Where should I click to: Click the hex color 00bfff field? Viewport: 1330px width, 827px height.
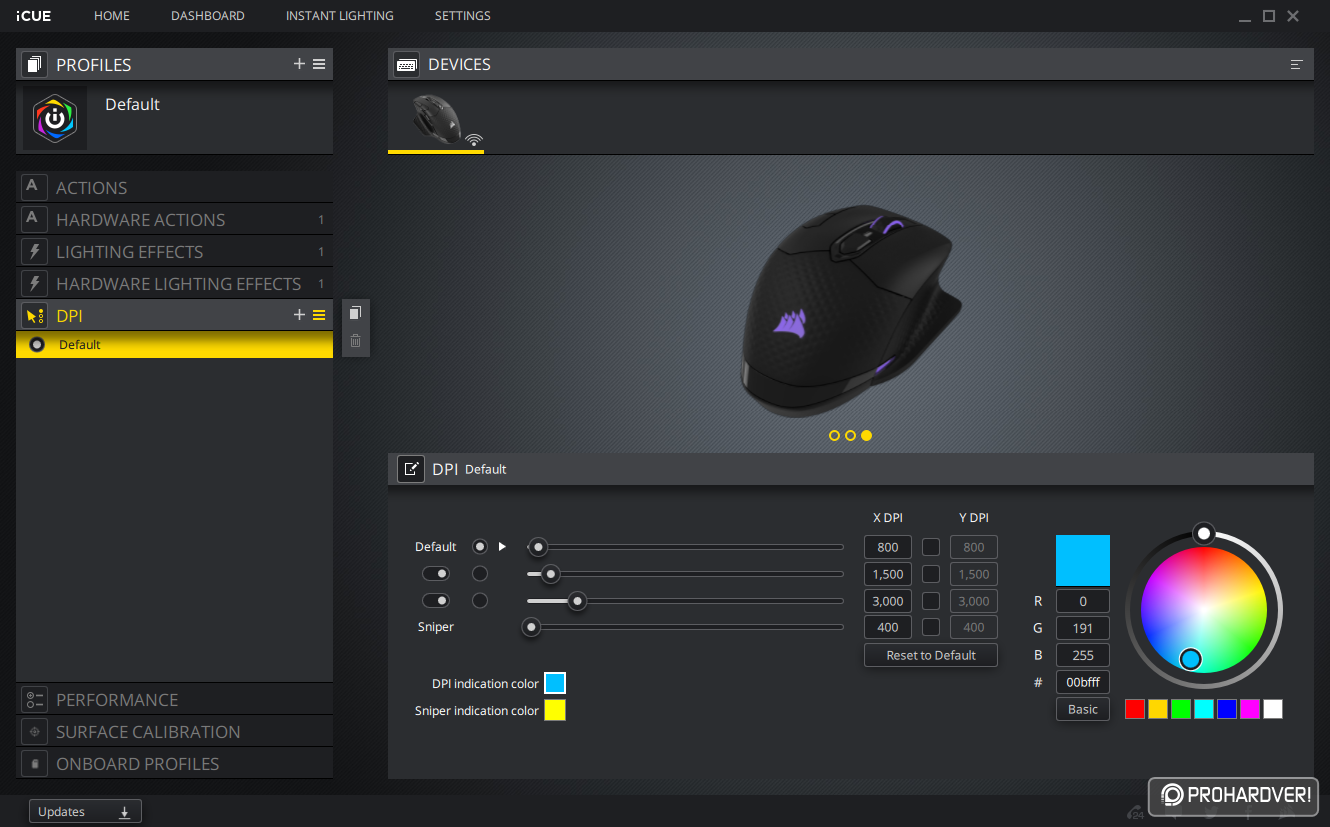1083,682
